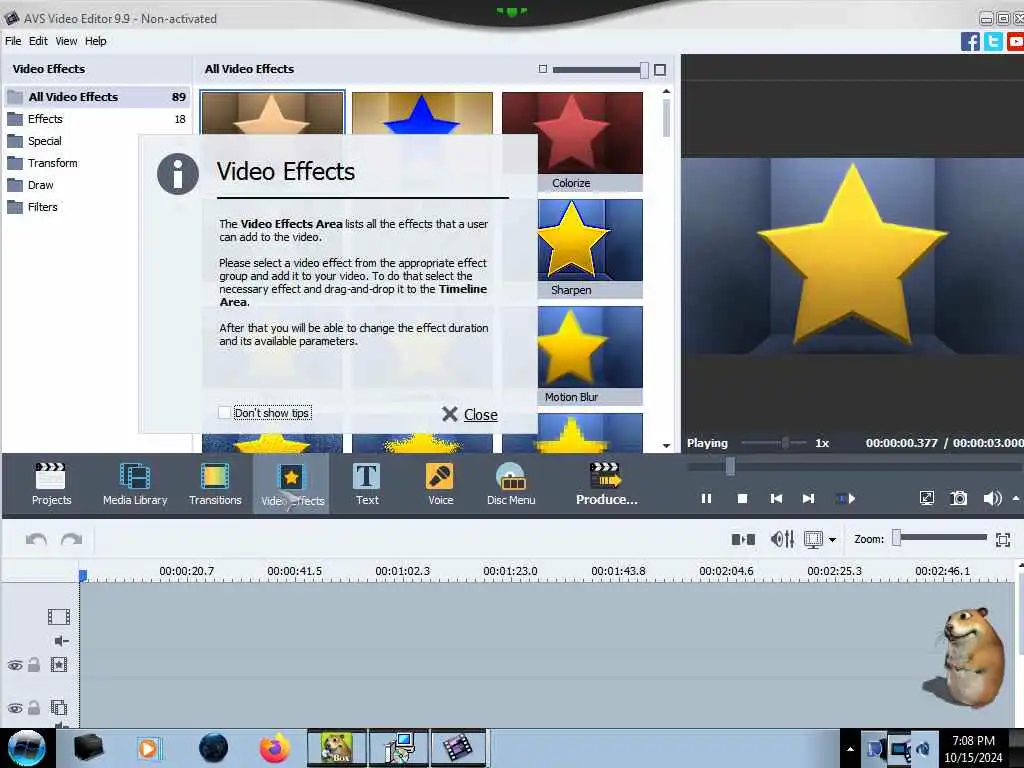The width and height of the screenshot is (1024, 768).
Task: Select the Motion Blur effect thumbnail
Action: (590, 355)
